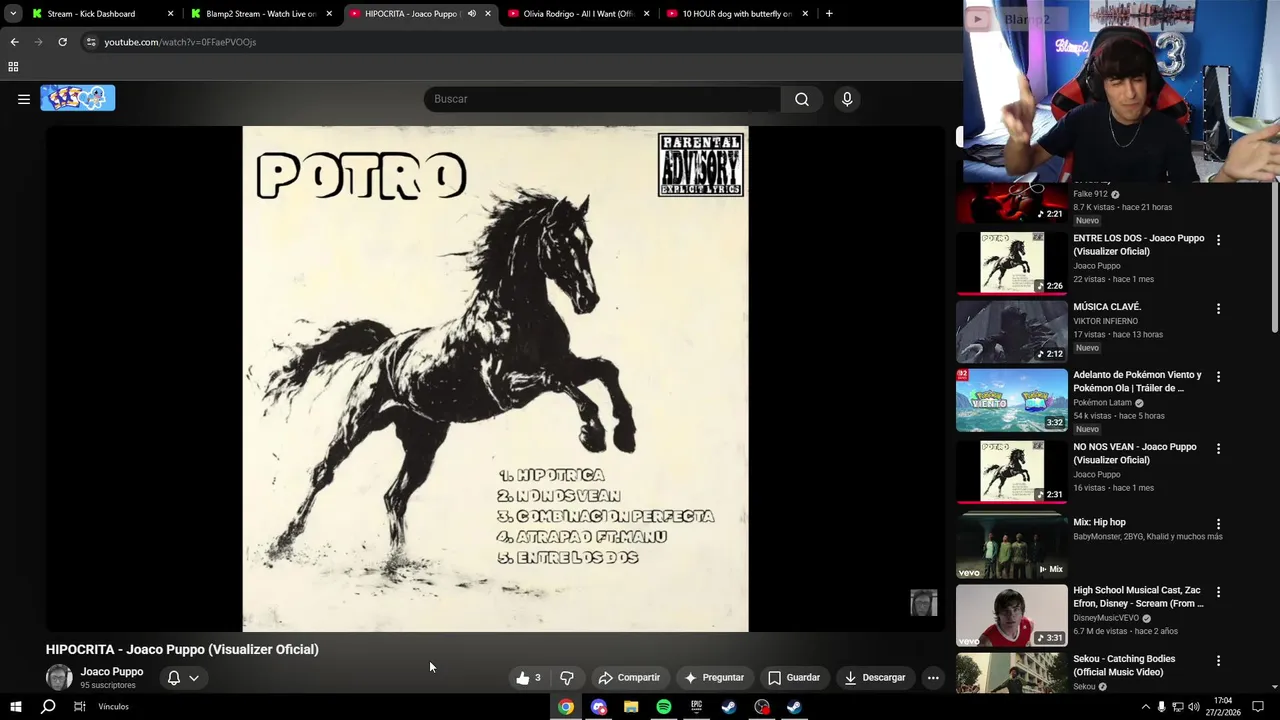Viewport: 1280px width, 720px height.
Task: Open the more actions ellipsis menu
Action: (x=933, y=678)
